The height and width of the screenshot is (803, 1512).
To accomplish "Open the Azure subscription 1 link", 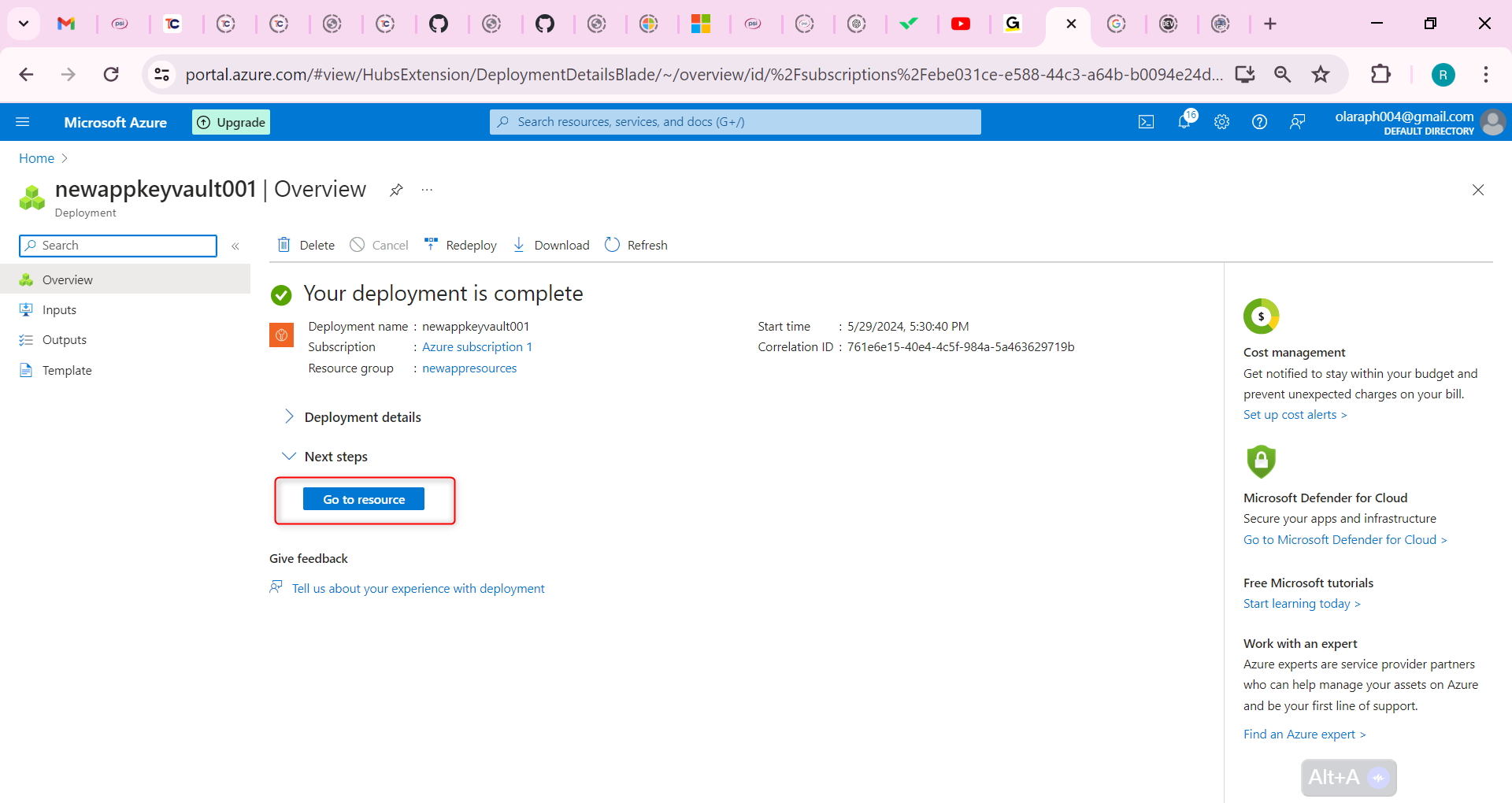I will [x=477, y=346].
